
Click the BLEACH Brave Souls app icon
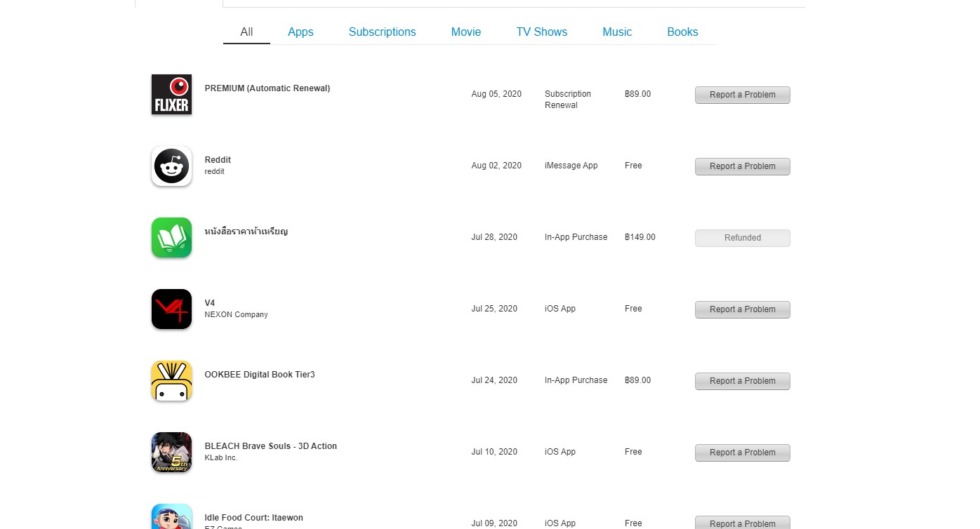(171, 452)
